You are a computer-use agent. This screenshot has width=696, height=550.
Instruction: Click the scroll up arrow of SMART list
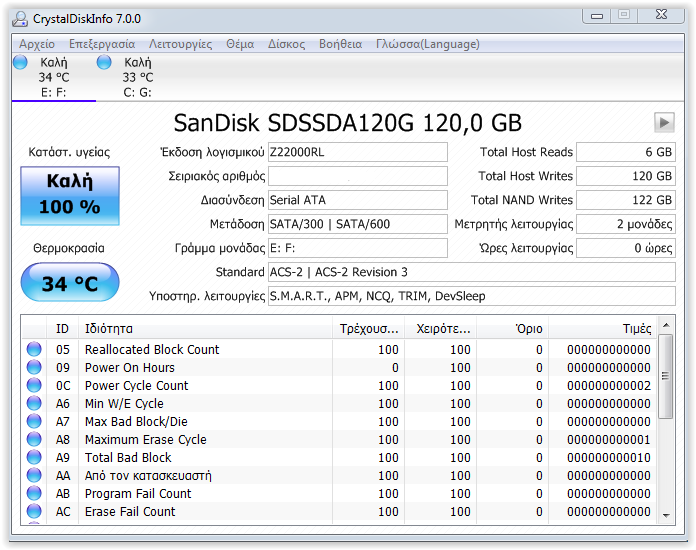[666, 325]
